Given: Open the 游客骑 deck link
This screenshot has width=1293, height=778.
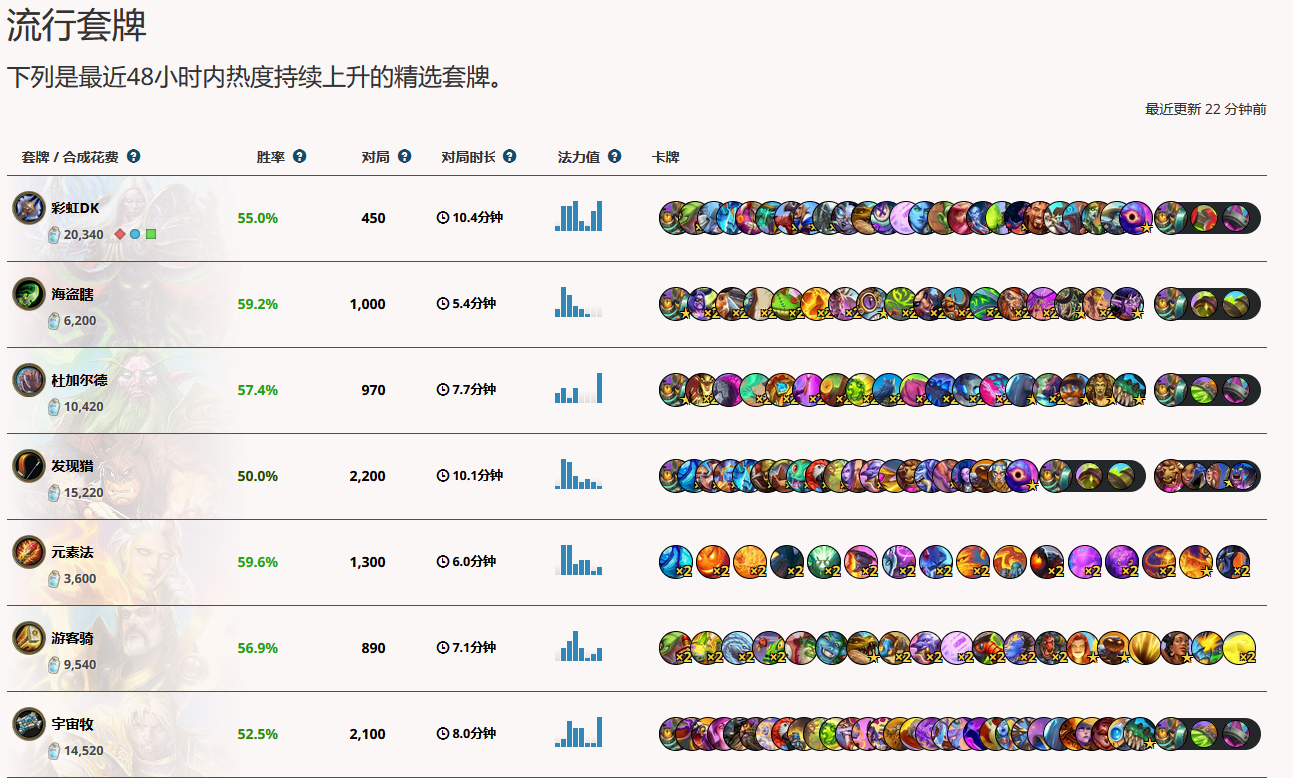Looking at the screenshot, I should [x=73, y=638].
